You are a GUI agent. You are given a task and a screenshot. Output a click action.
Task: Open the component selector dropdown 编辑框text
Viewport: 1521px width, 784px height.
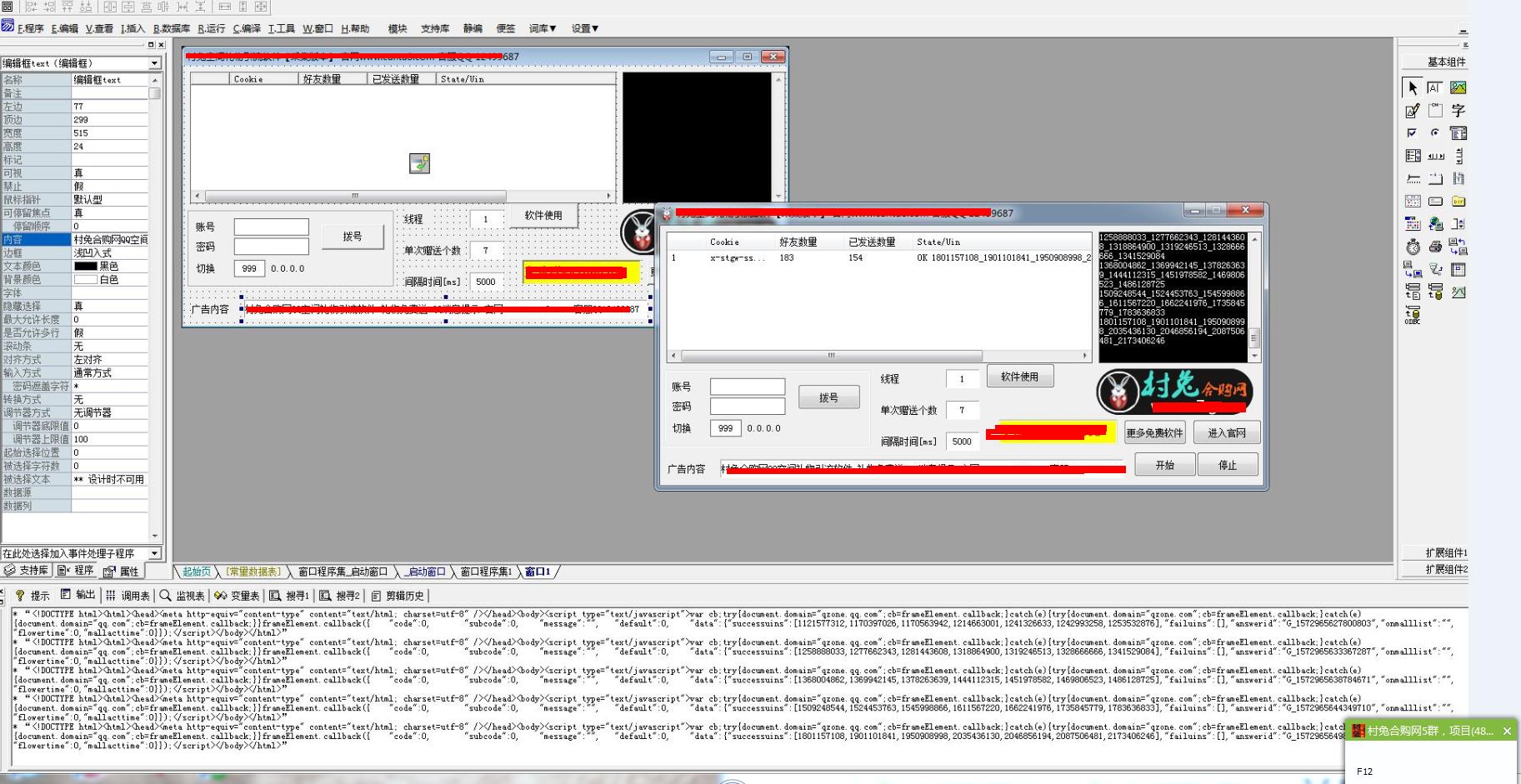pyautogui.click(x=154, y=63)
